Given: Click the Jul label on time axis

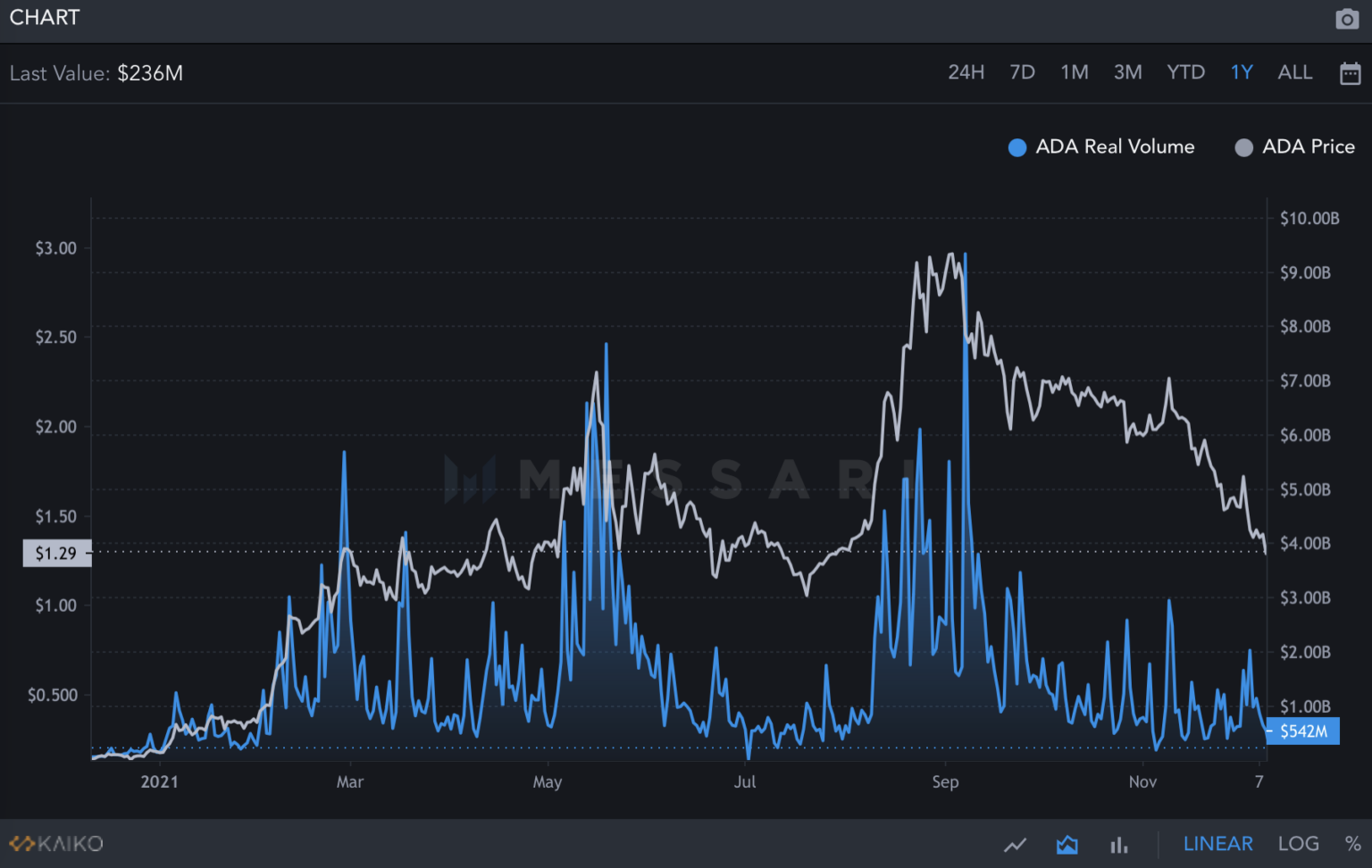Looking at the screenshot, I should (745, 782).
